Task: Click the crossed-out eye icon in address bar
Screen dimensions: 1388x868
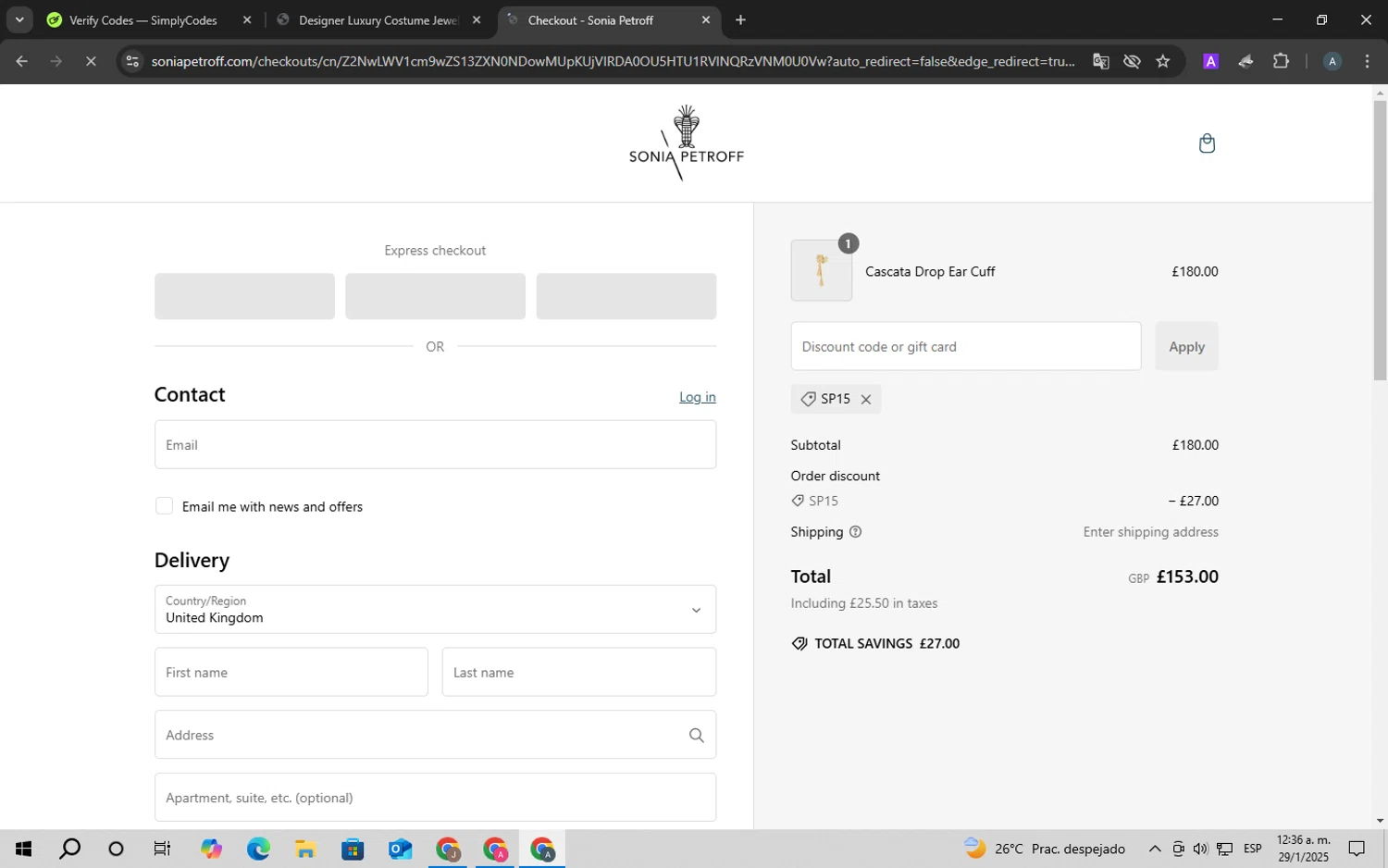Action: coord(1132,61)
